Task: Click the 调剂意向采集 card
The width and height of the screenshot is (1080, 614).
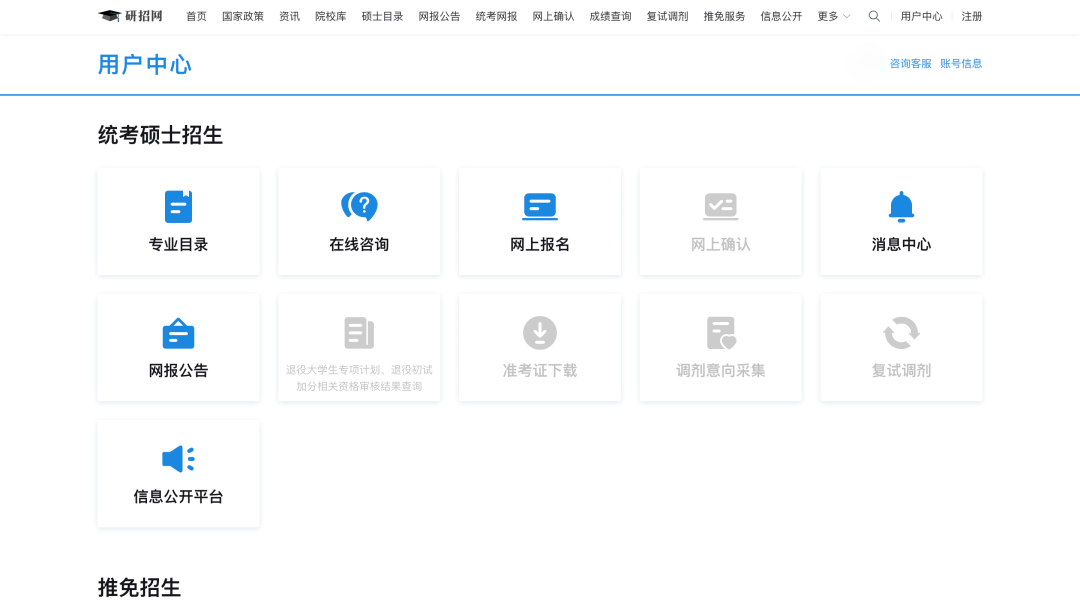Action: point(721,348)
